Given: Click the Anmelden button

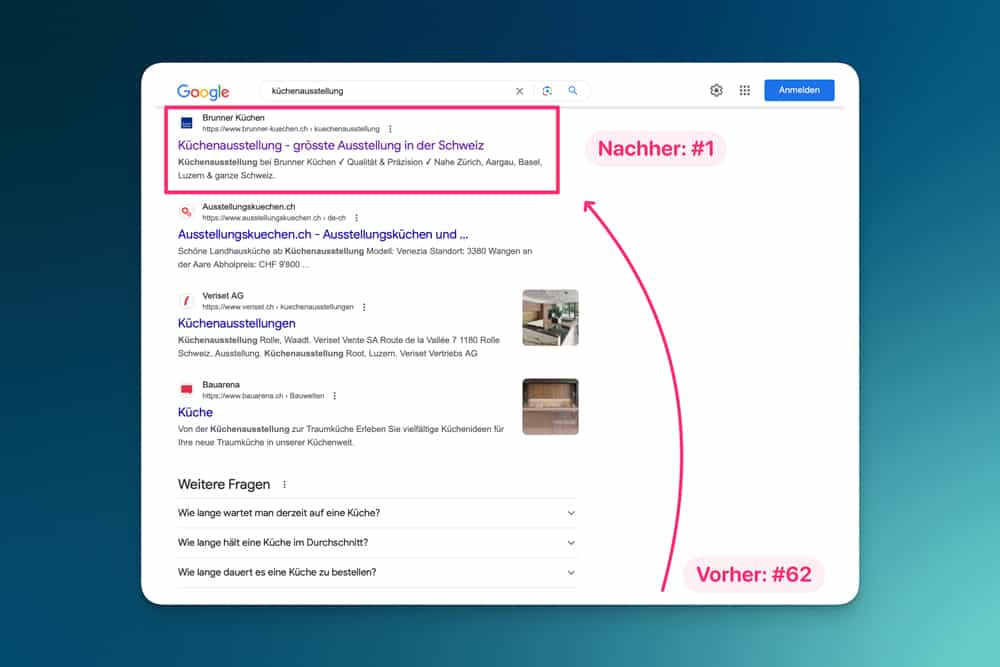Looking at the screenshot, I should pos(799,90).
